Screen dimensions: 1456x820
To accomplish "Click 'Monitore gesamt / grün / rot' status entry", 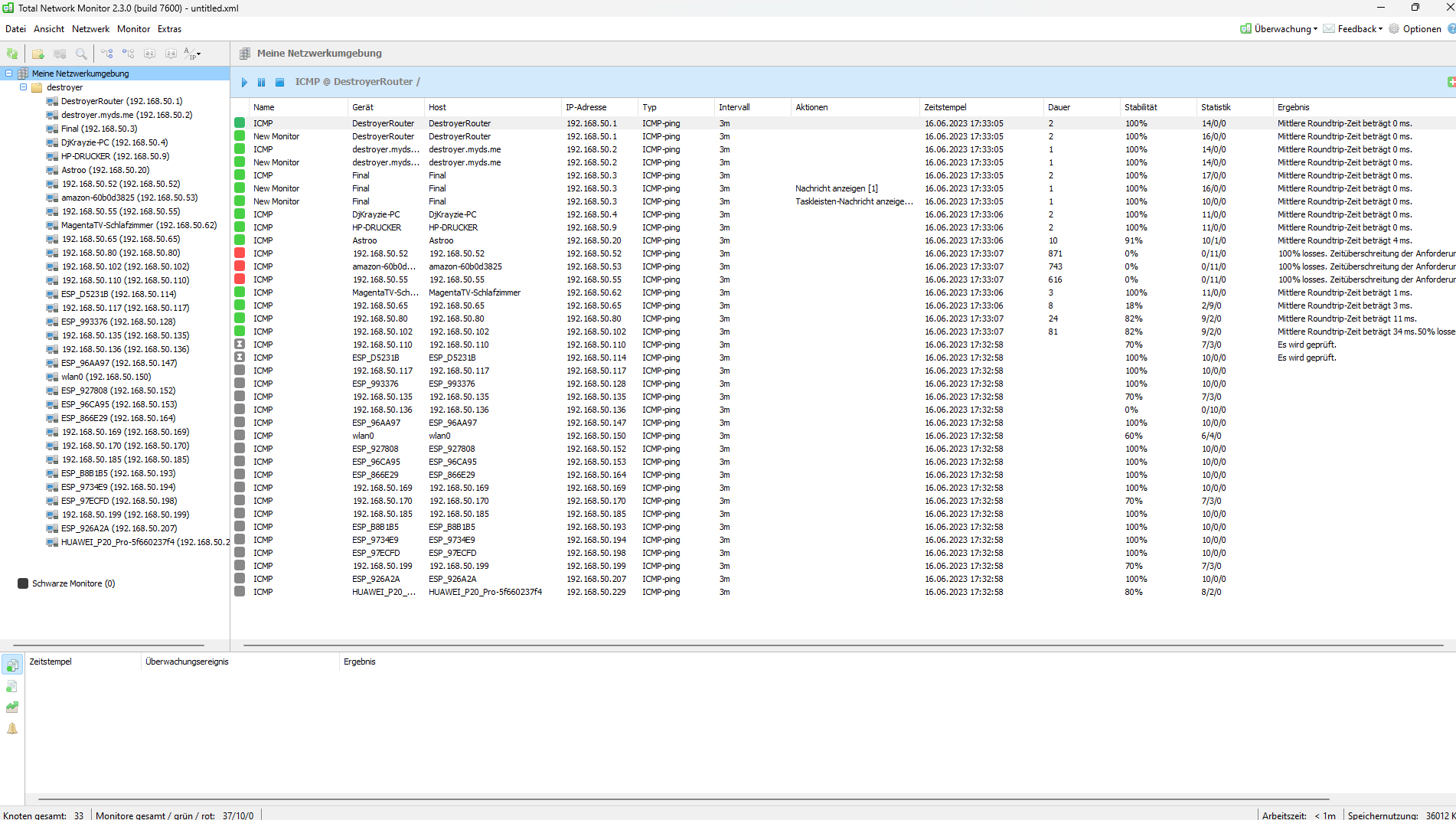I will pos(175,815).
